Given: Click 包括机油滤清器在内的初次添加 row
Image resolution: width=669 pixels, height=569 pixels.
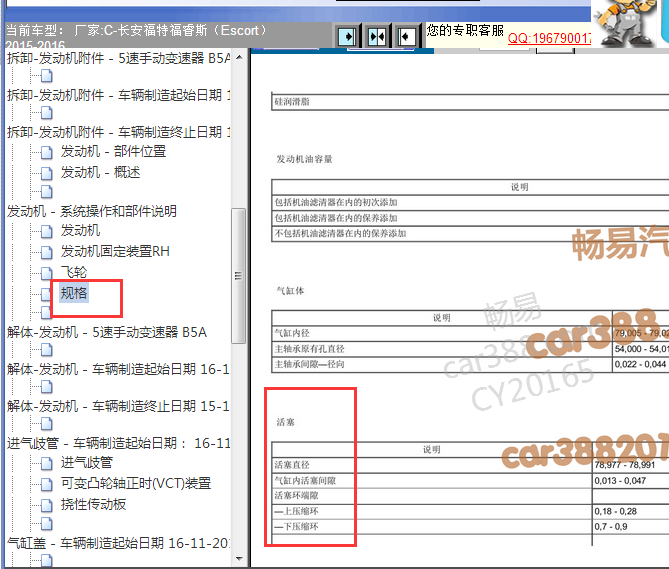Looking at the screenshot, I should pyautogui.click(x=470, y=203).
